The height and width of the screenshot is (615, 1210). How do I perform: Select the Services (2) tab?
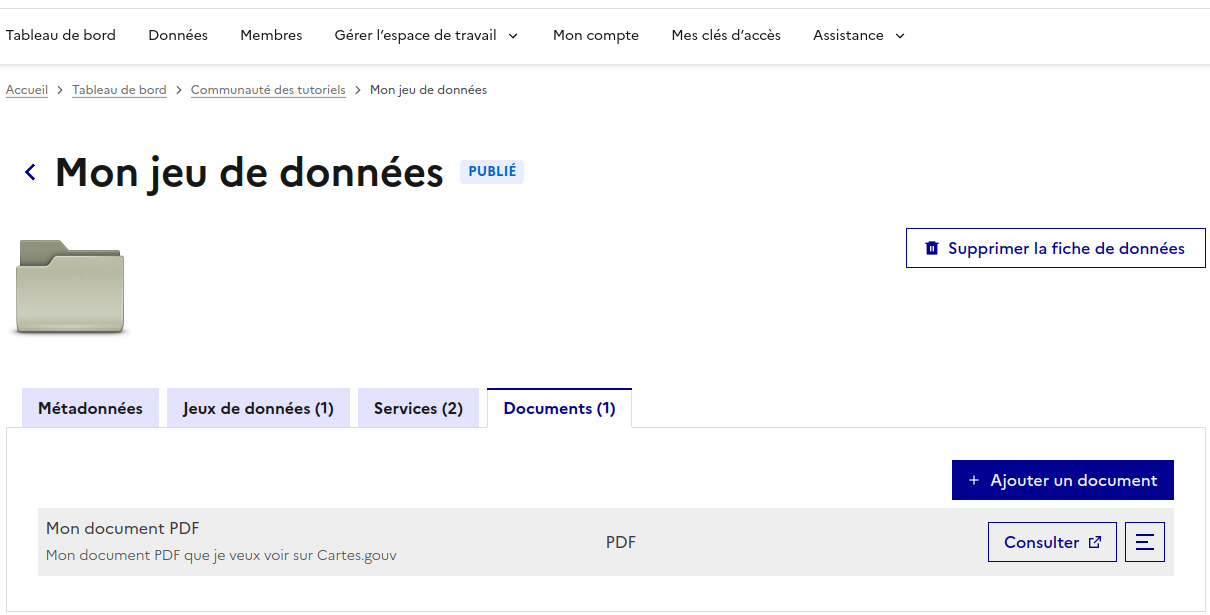[418, 407]
